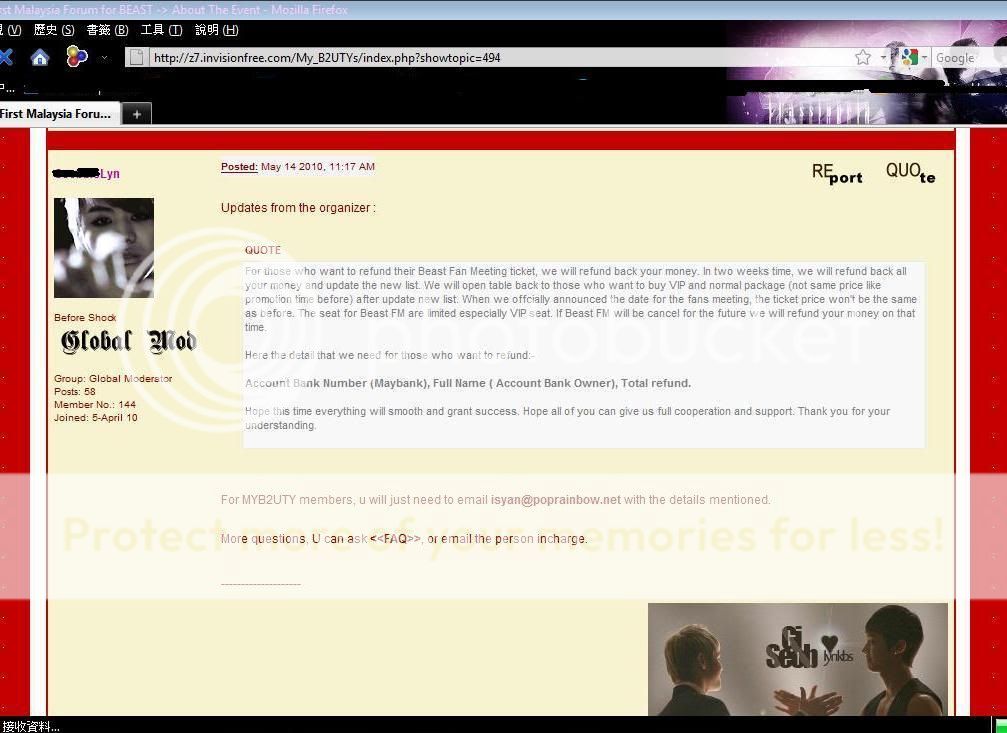Image resolution: width=1007 pixels, height=733 pixels.
Task: Click the Posted link in the post header
Action: point(240,167)
